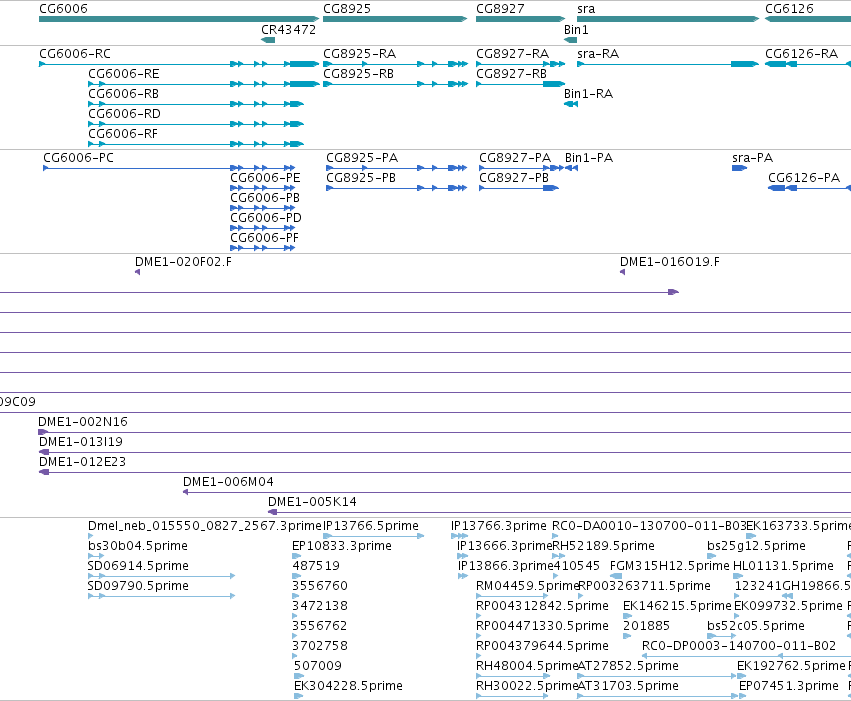The image size is (851, 701).
Task: Select feature 507009
Action: pos(299,676)
